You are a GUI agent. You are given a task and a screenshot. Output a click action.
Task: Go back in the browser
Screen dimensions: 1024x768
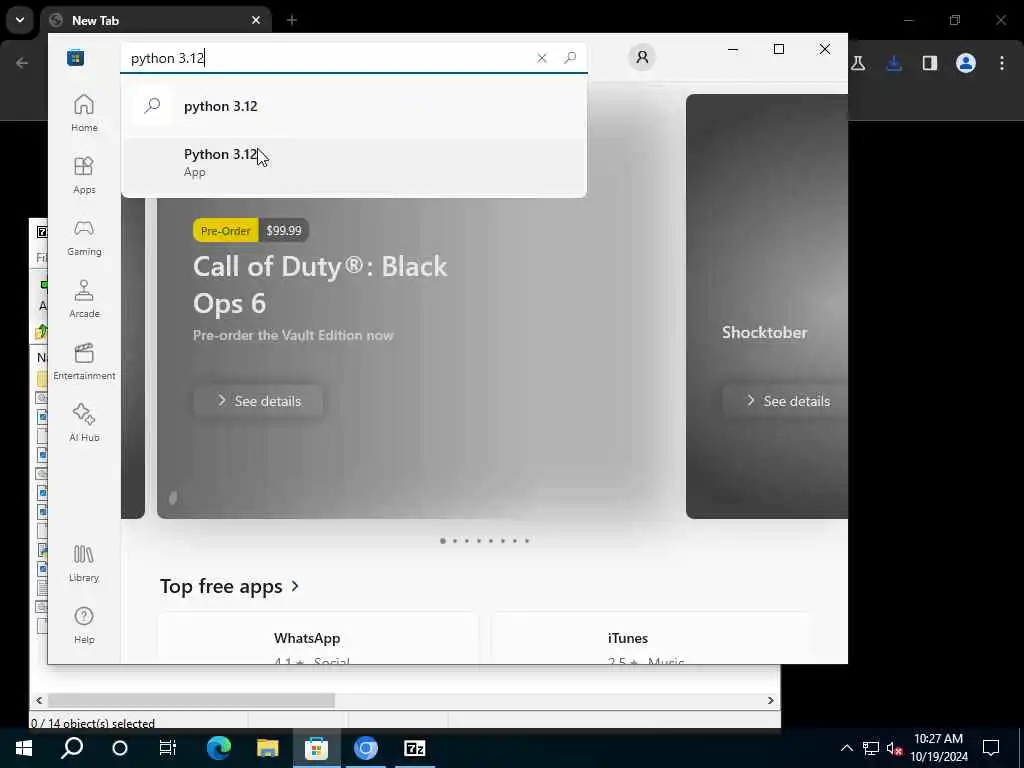pyautogui.click(x=22, y=63)
